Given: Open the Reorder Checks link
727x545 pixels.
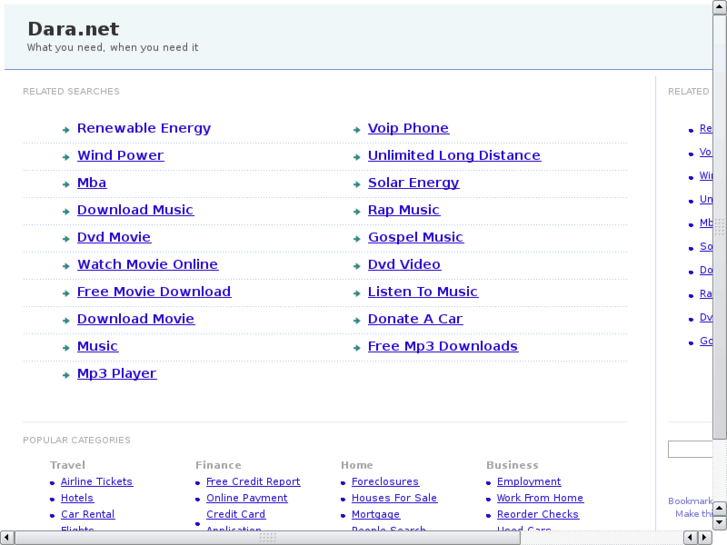Looking at the screenshot, I should 537,514.
